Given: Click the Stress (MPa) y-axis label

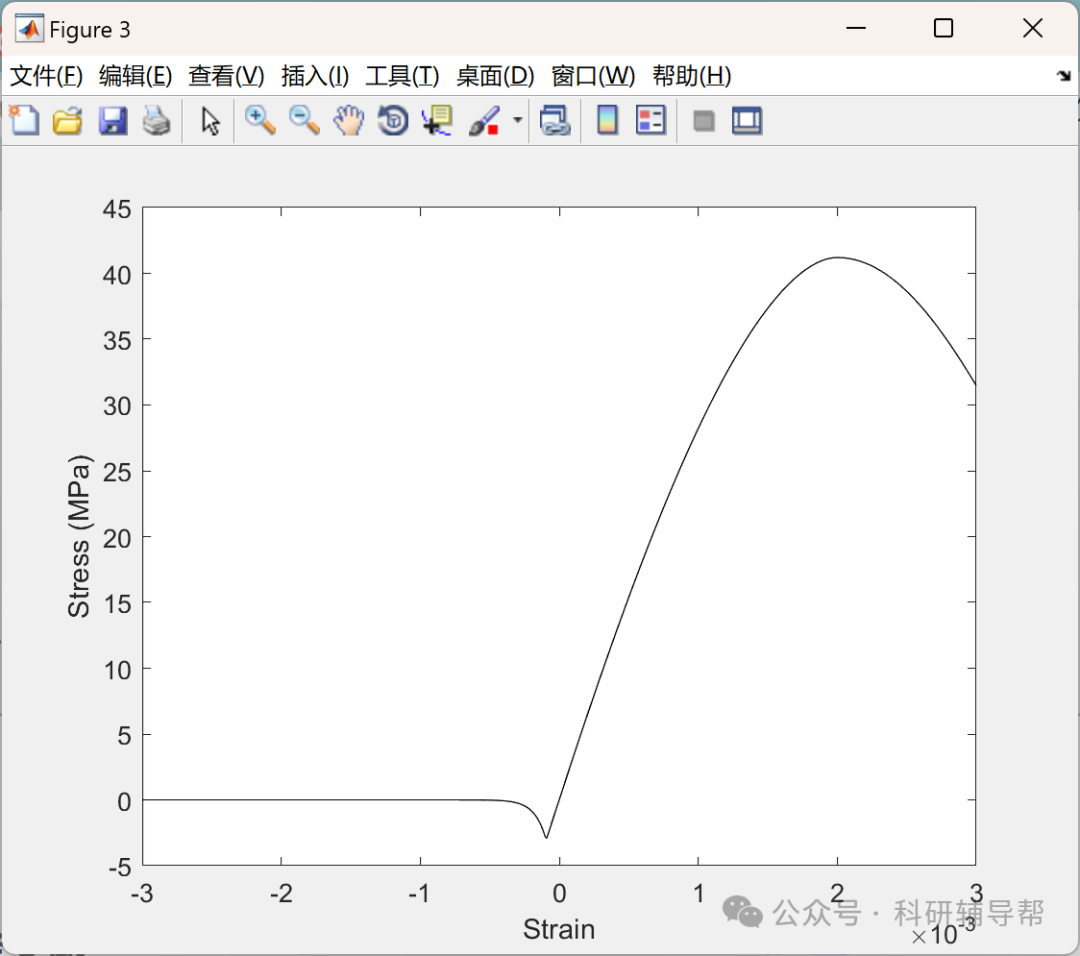Looking at the screenshot, I should coord(79,536).
